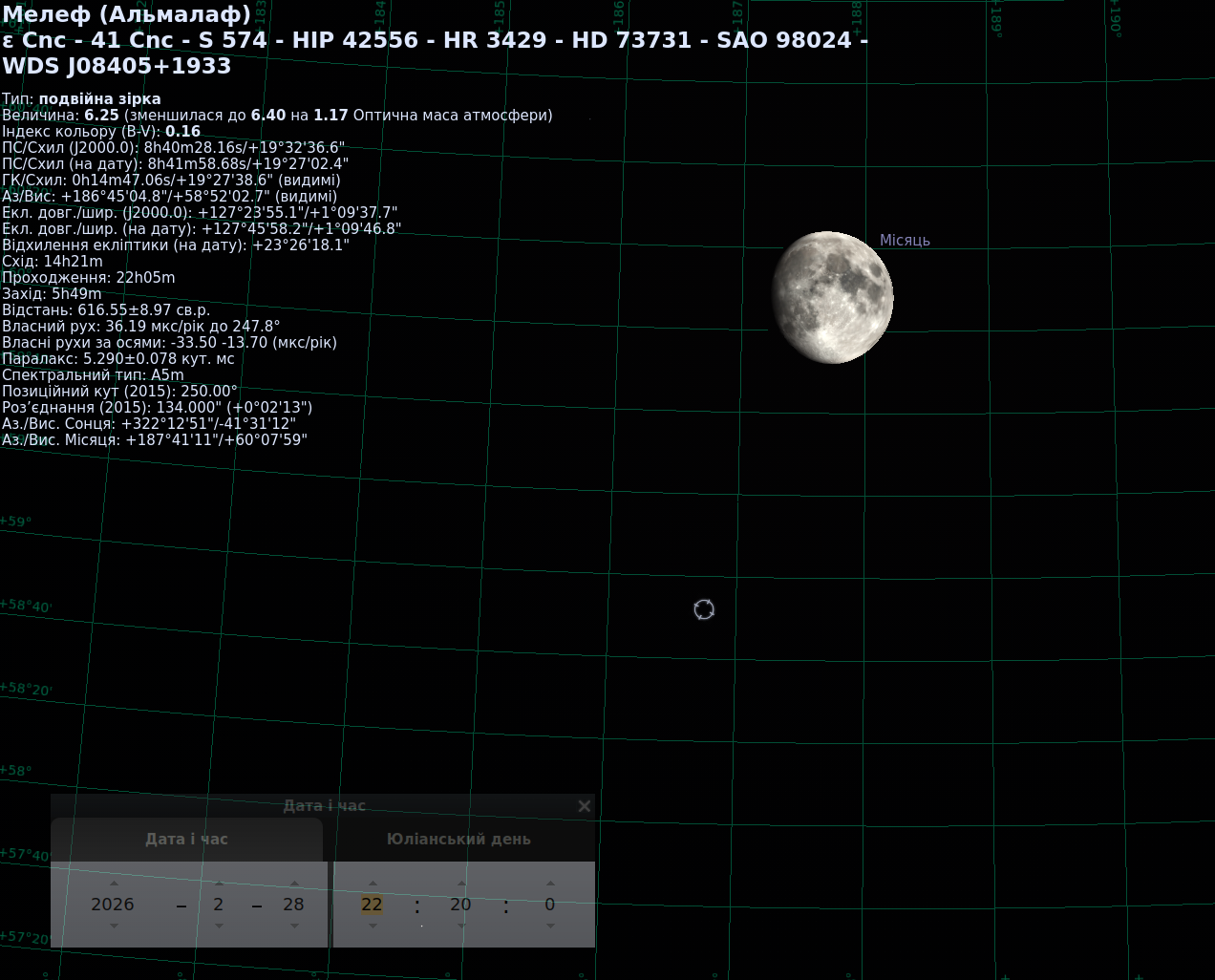
Task: Click the Аз./Вис. Сонця line
Action: (x=149, y=424)
